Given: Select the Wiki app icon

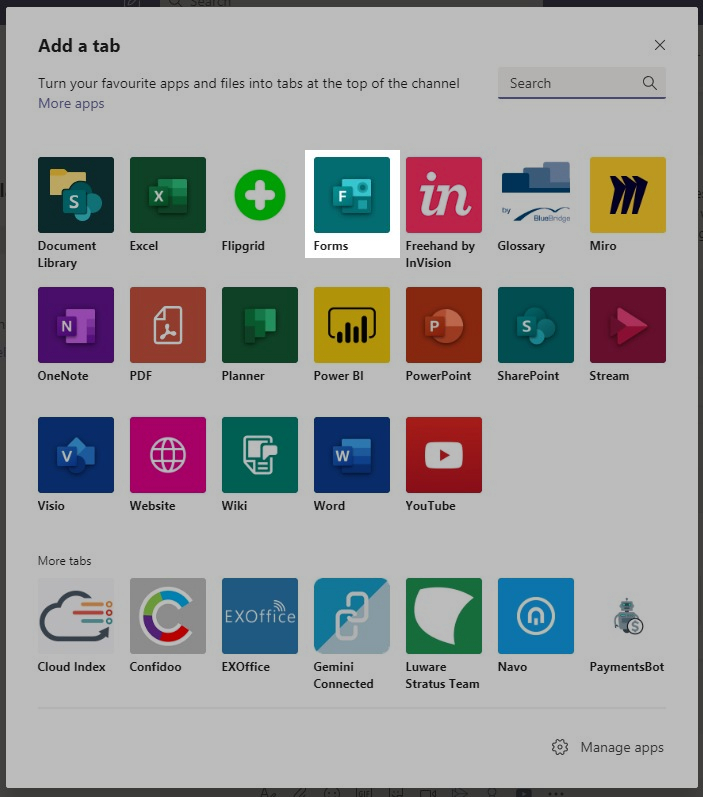Looking at the screenshot, I should (259, 455).
